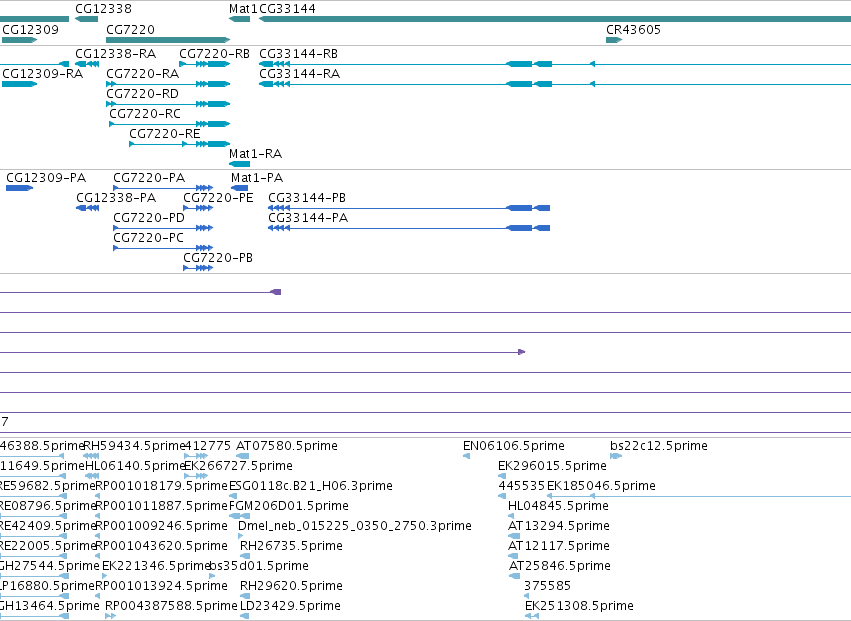The width and height of the screenshot is (851, 621).
Task: Click EST EK296015.5prime
Action: pyautogui.click(x=552, y=466)
